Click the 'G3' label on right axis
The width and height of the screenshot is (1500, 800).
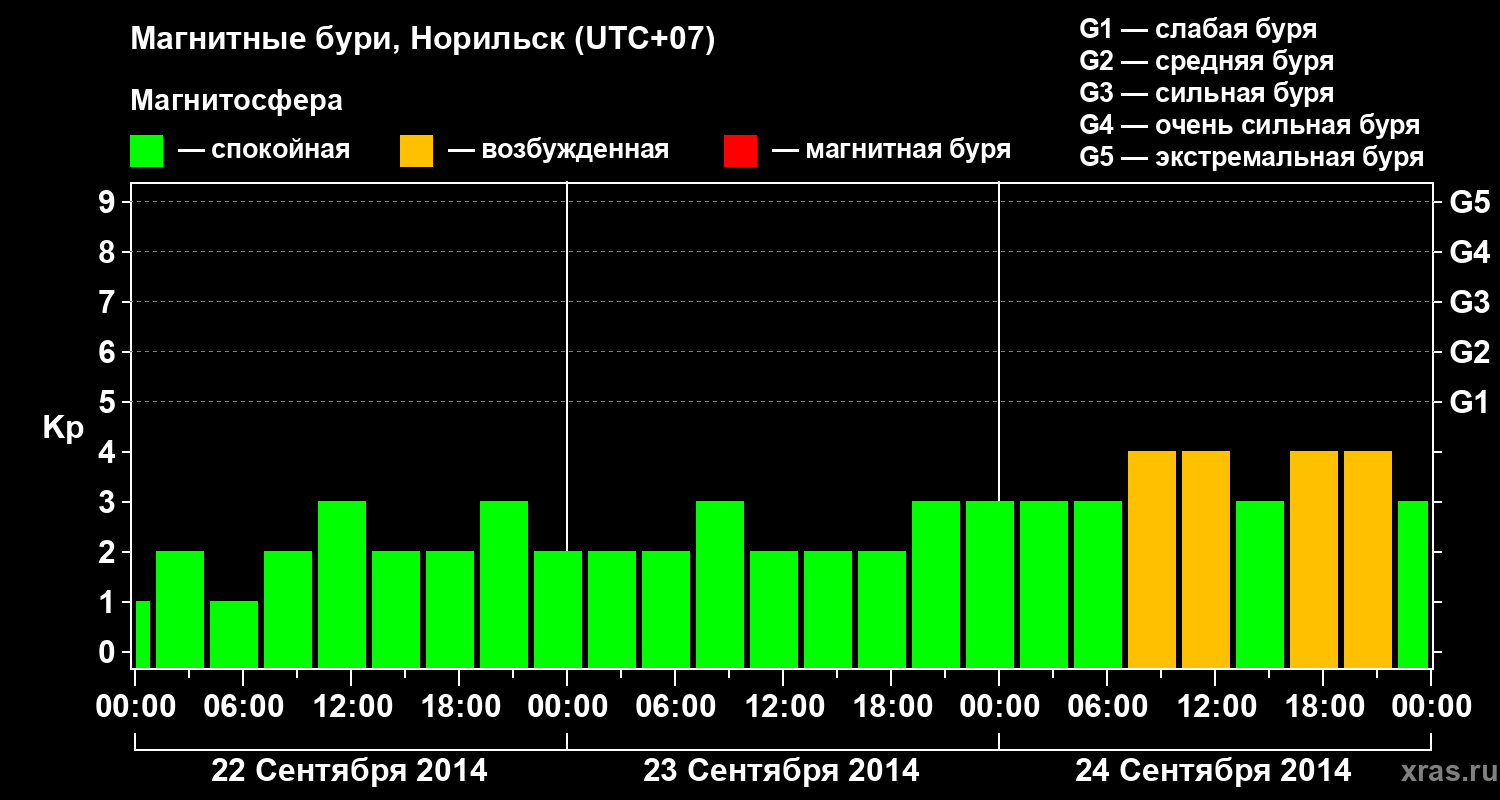(x=1470, y=302)
